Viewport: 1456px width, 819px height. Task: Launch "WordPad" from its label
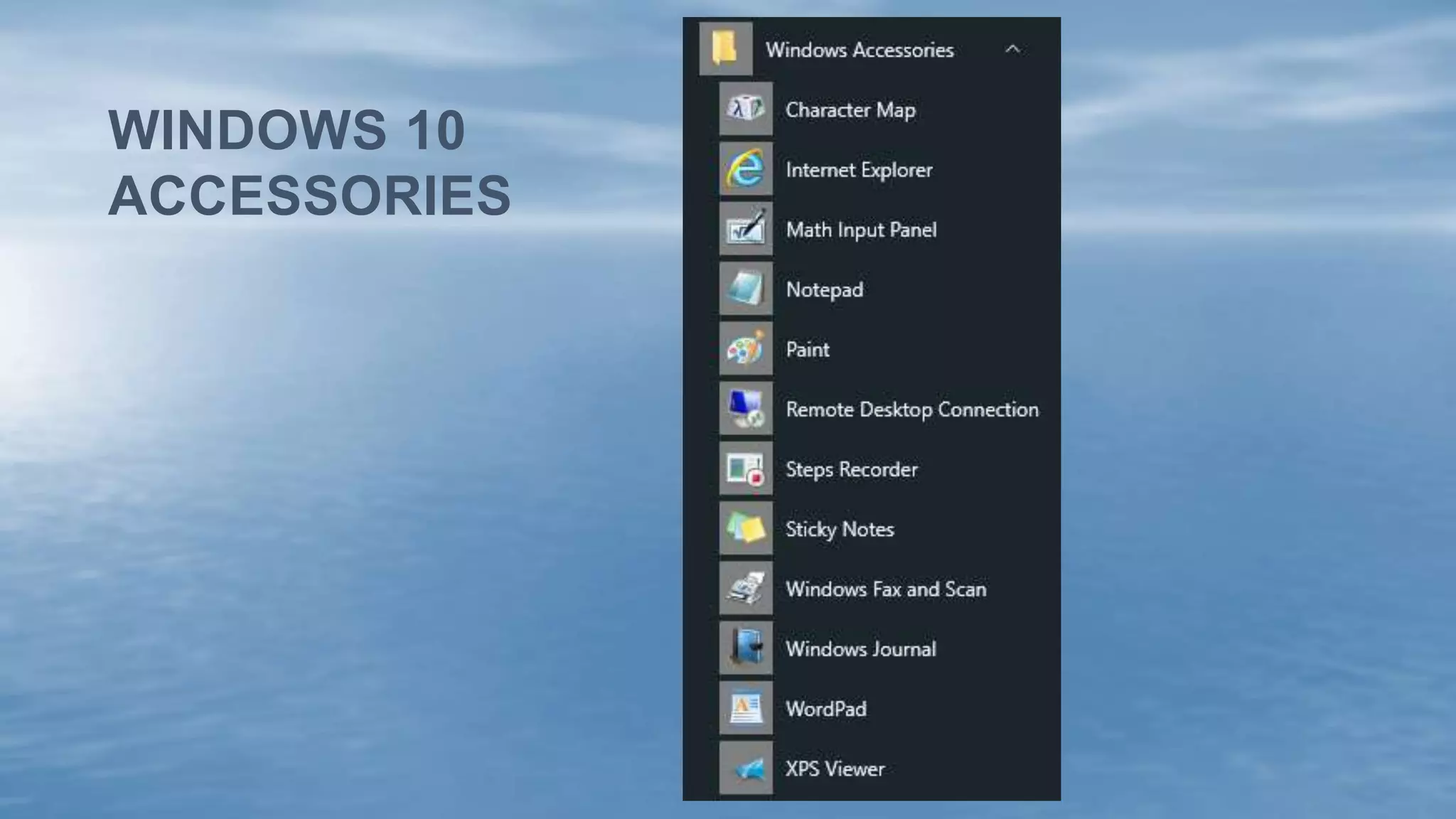(x=826, y=709)
